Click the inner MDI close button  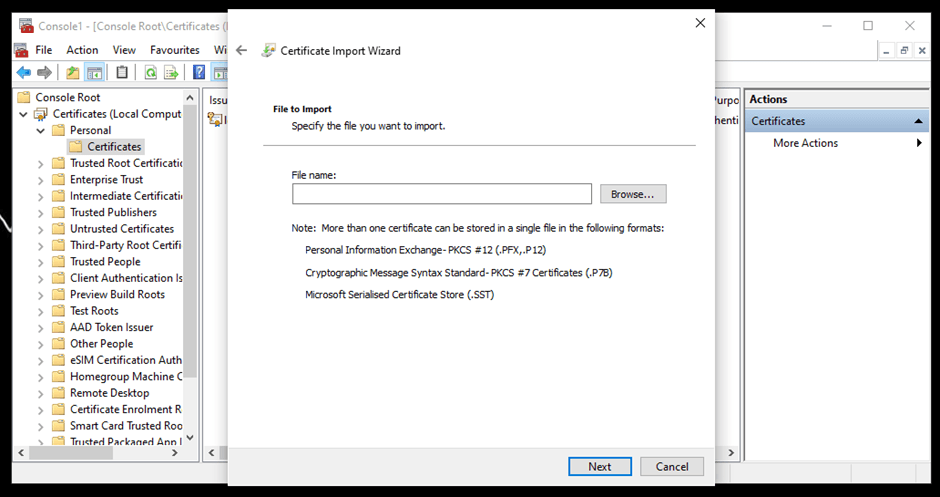[922, 50]
